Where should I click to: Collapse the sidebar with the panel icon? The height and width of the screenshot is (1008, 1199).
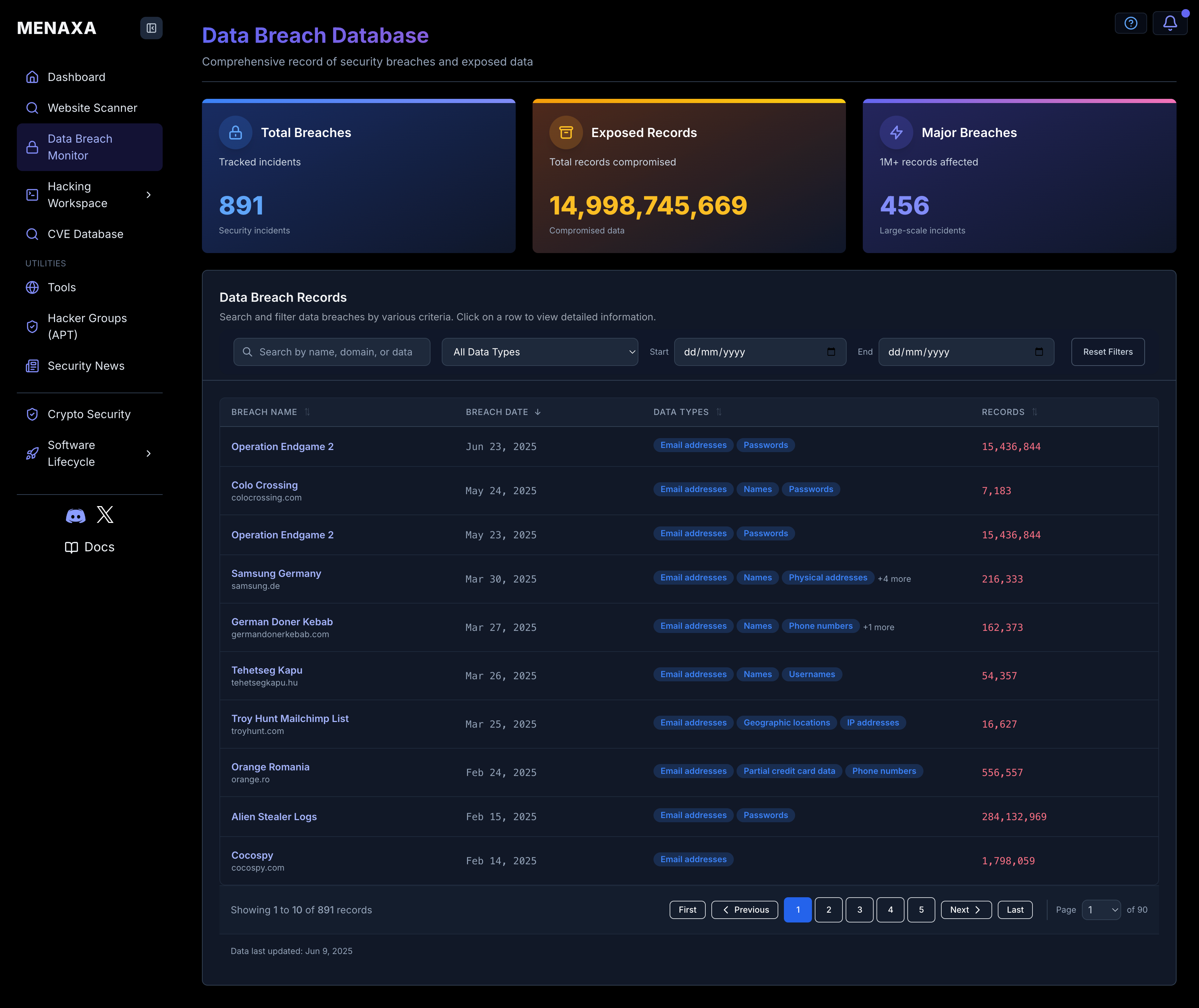point(151,28)
